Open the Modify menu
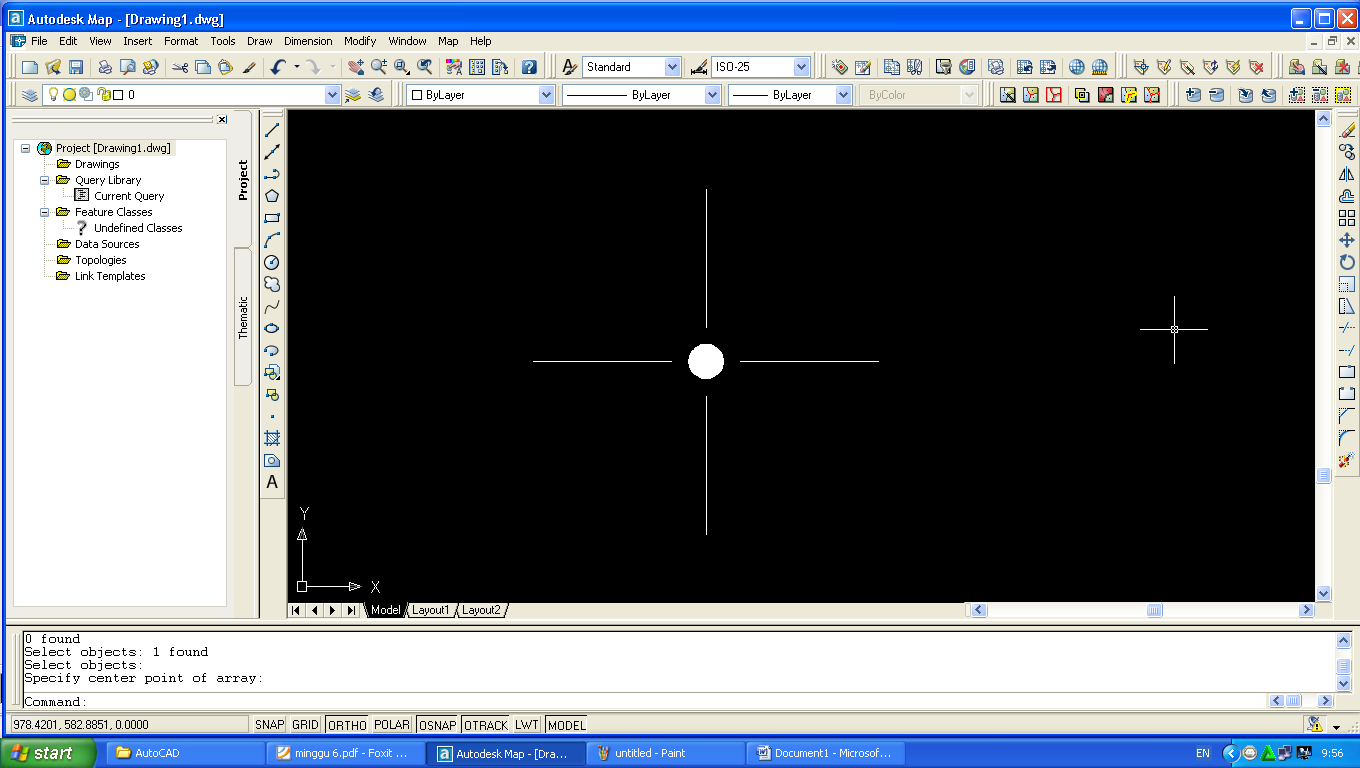Screen dimensions: 1360x768 point(360,41)
